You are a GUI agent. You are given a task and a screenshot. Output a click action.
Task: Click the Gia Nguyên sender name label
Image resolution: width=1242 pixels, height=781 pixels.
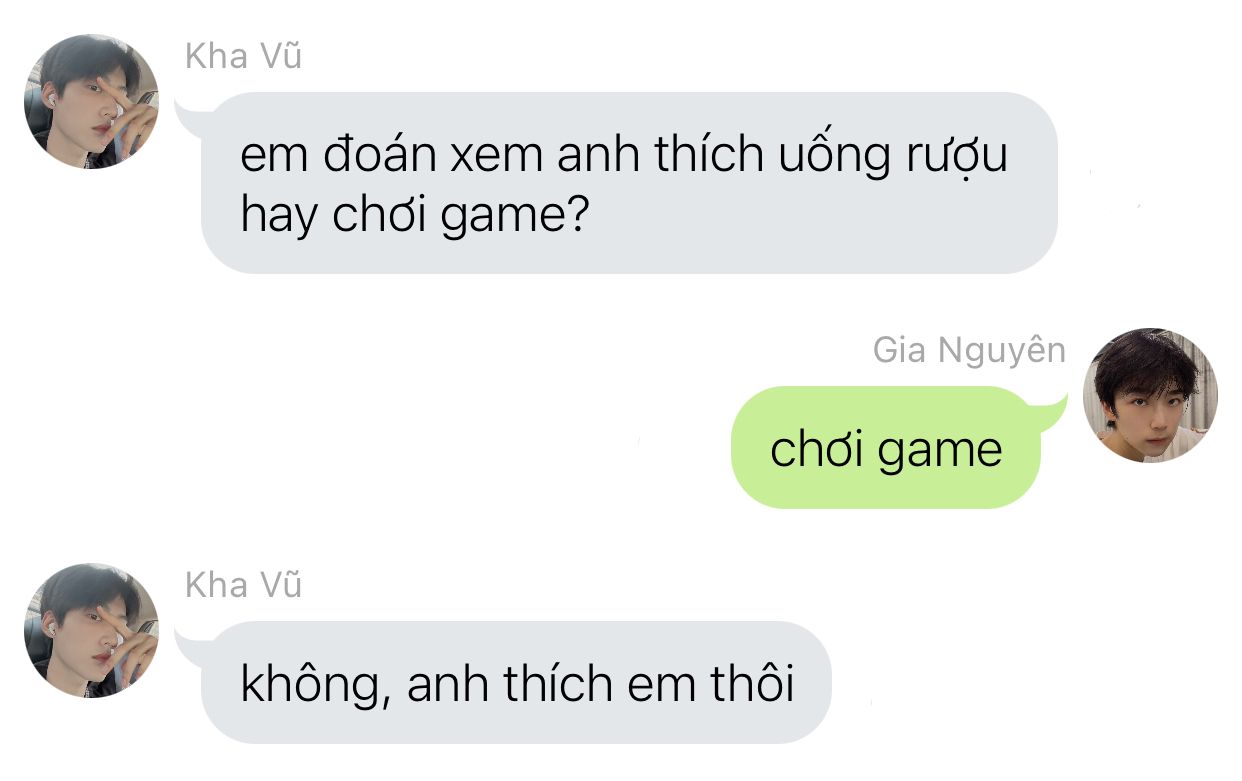(969, 350)
